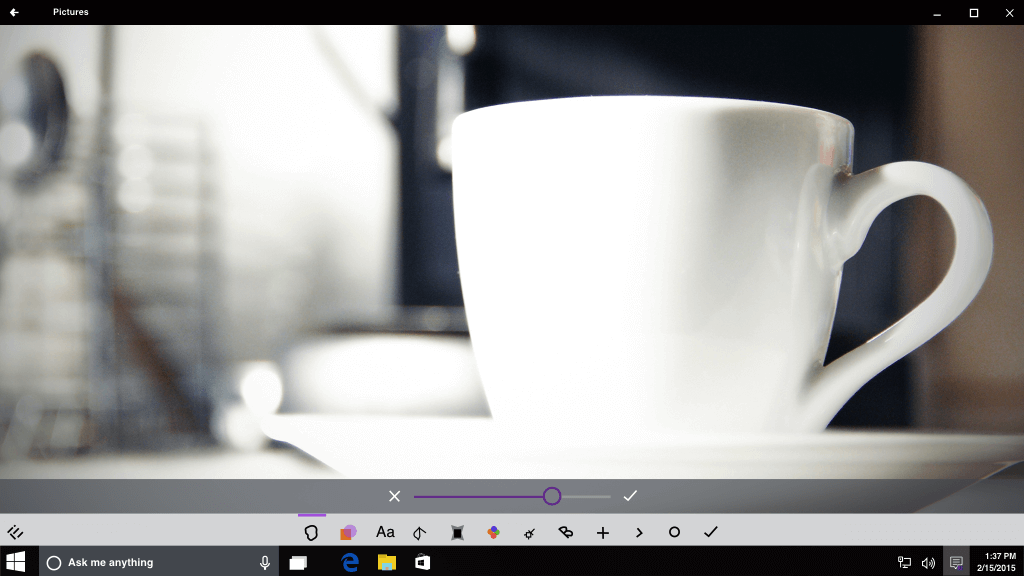Image resolution: width=1024 pixels, height=576 pixels.
Task: Click the coffee cup photo canvas
Action: [x=512, y=251]
